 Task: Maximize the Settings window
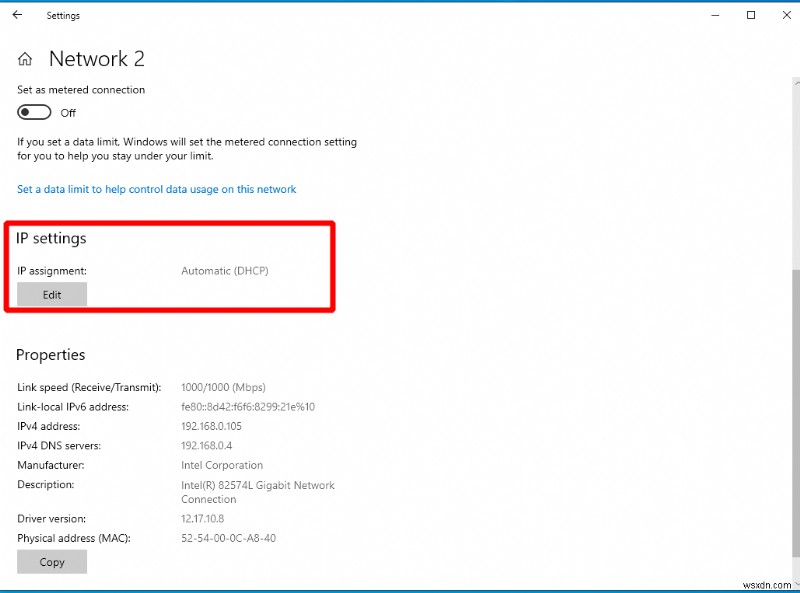click(x=751, y=15)
